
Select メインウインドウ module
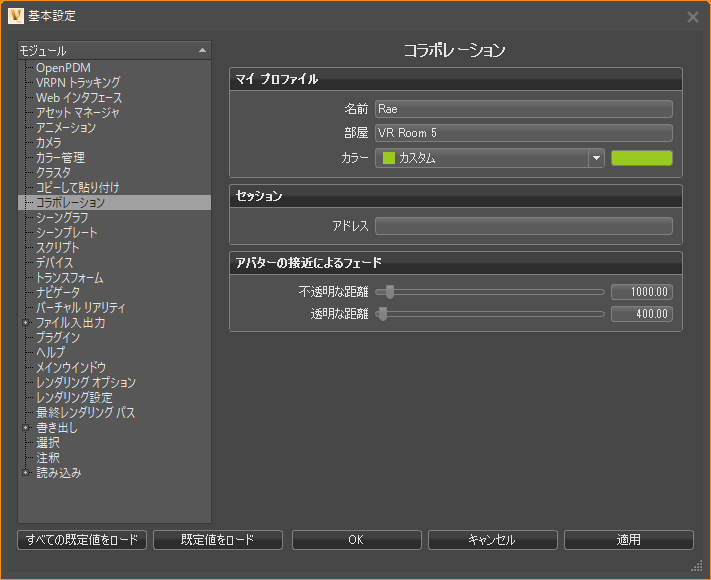click(x=71, y=367)
